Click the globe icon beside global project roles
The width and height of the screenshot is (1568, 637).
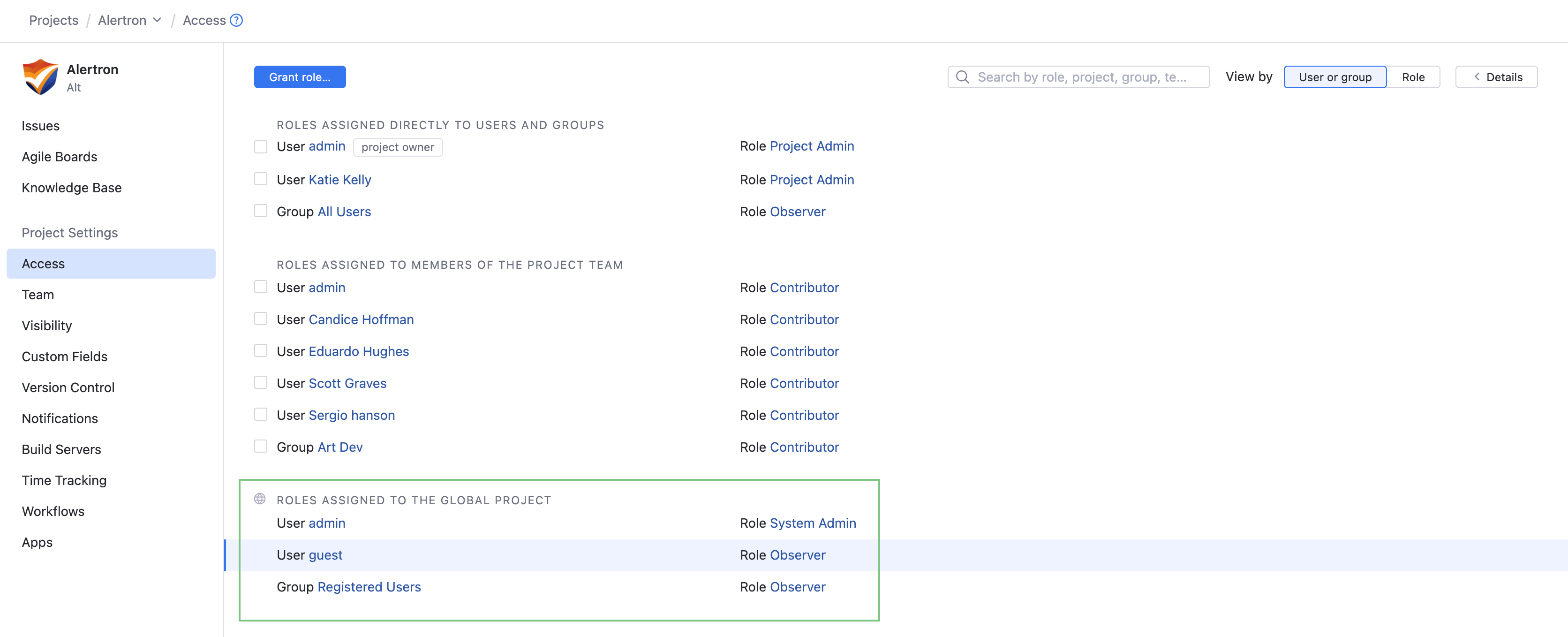point(260,498)
